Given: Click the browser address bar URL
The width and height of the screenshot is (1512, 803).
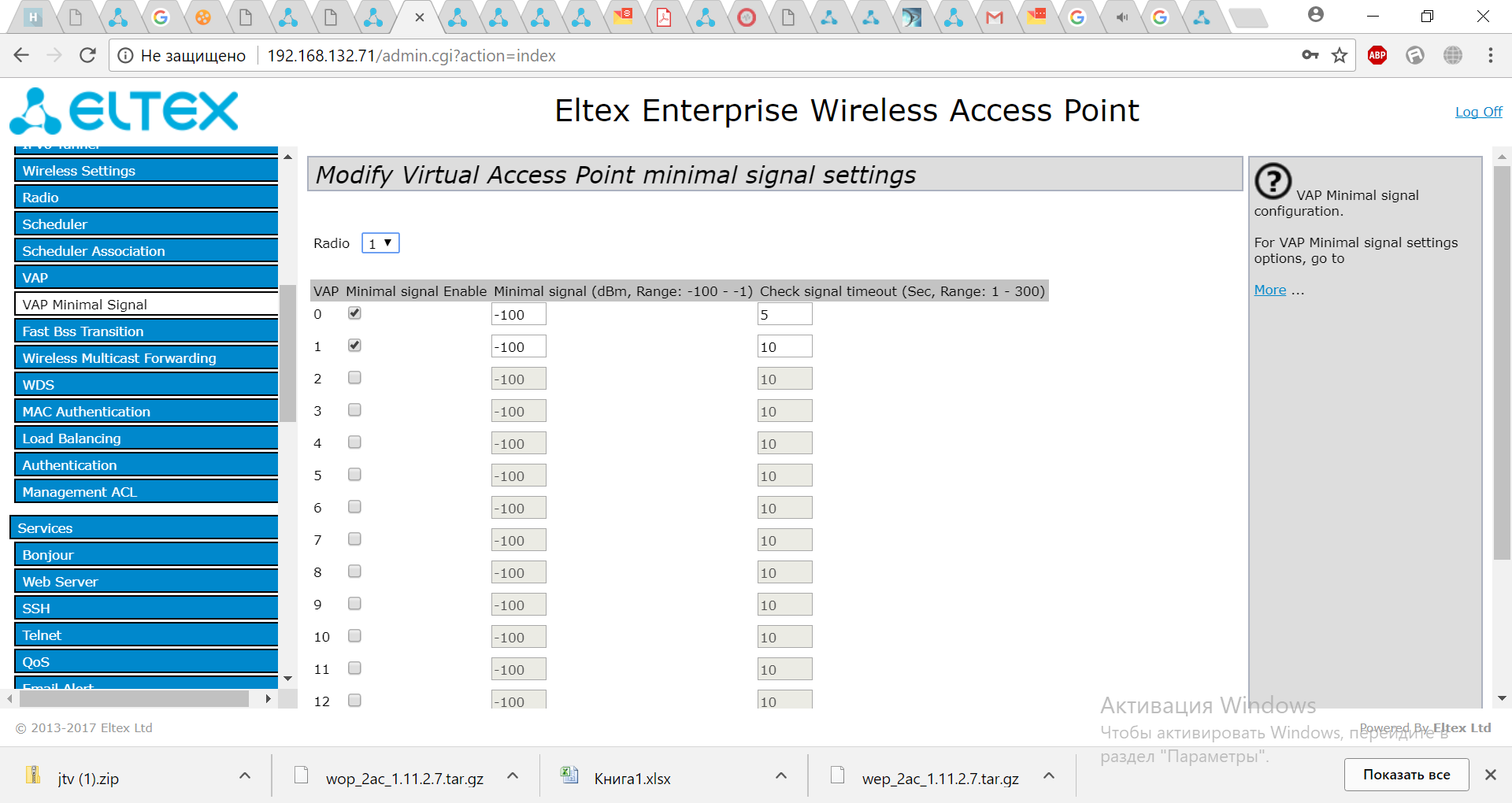Looking at the screenshot, I should click(x=411, y=55).
